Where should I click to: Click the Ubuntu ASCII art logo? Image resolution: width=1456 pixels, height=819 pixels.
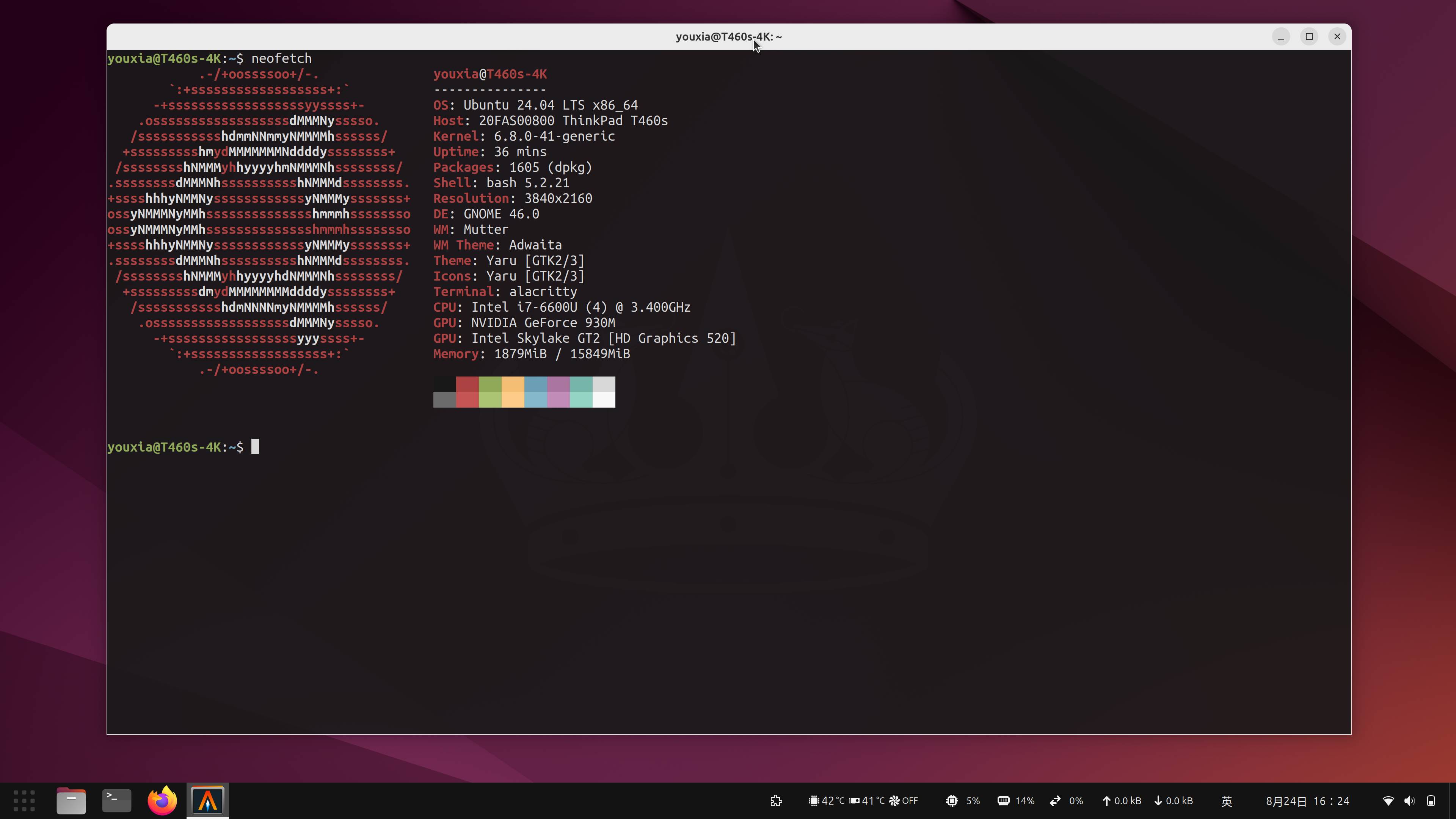(259, 221)
